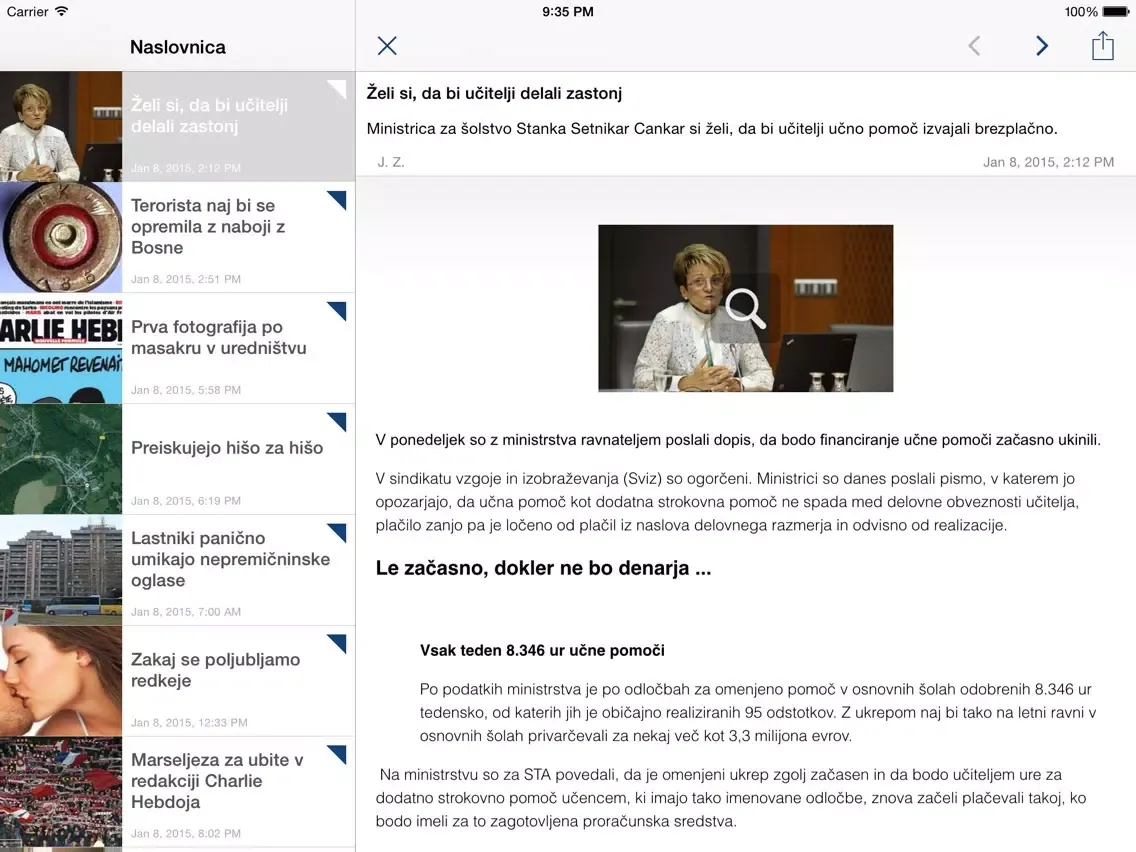Open kissing couple thumbnail
This screenshot has width=1136, height=852.
click(61, 680)
